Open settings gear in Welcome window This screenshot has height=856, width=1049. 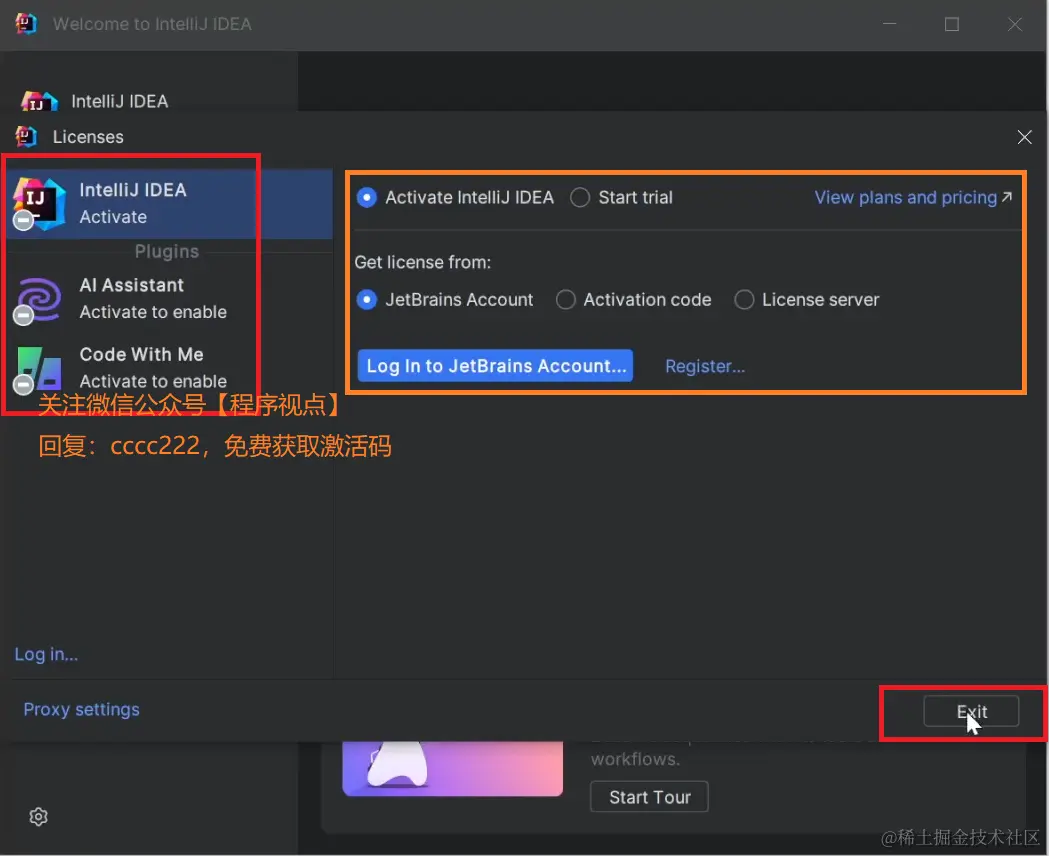click(39, 817)
